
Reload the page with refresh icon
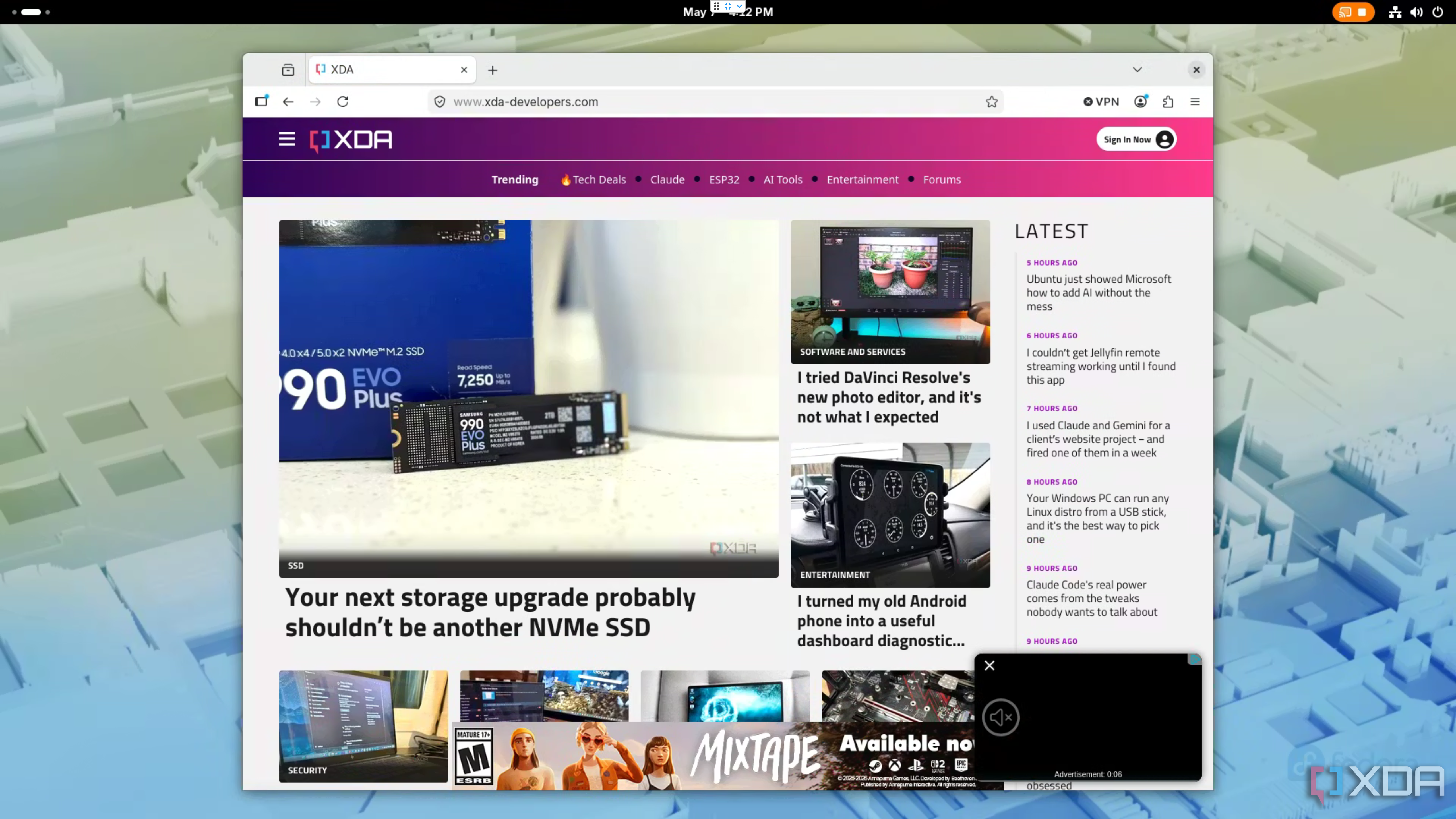pos(342,102)
